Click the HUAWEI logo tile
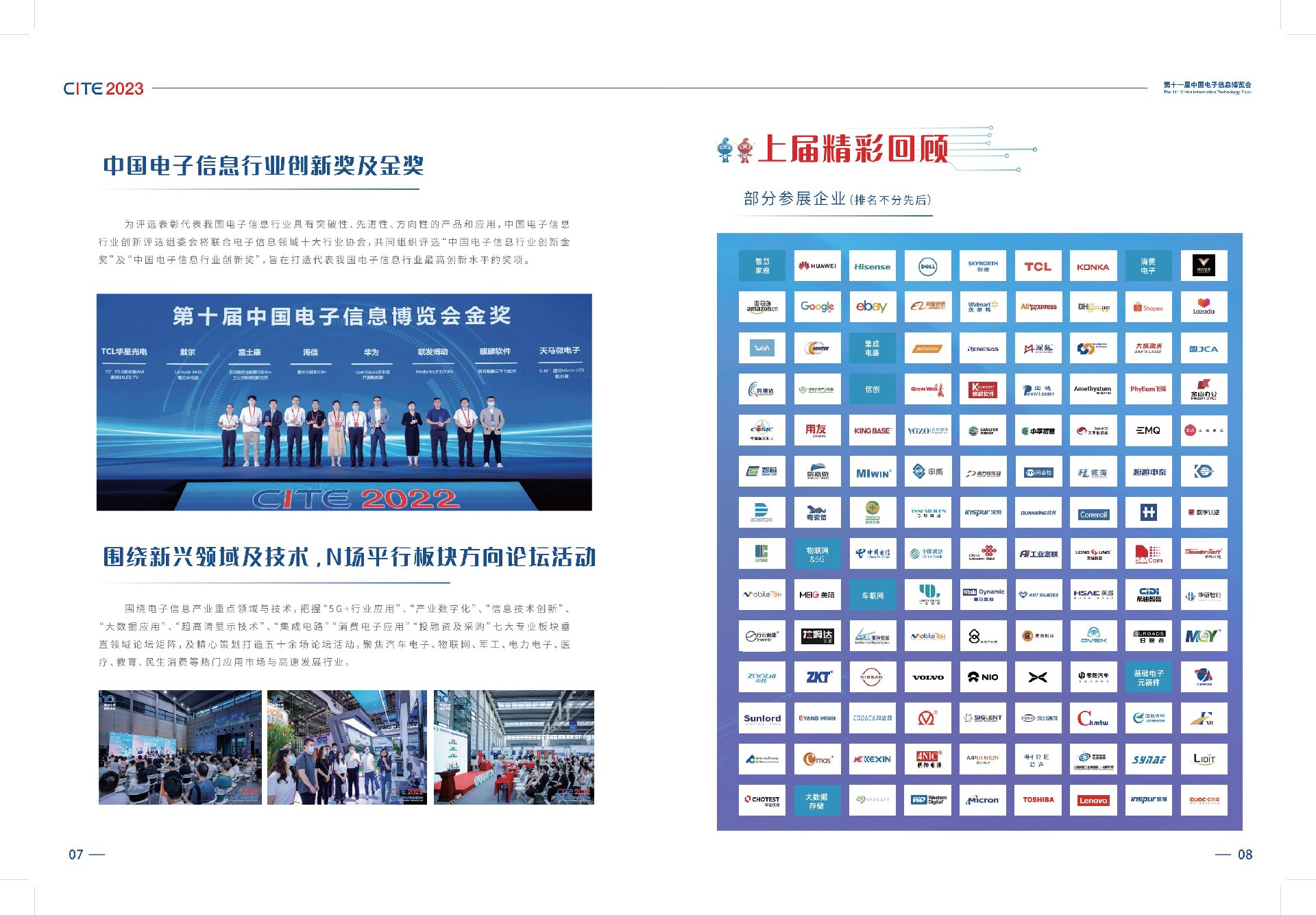The height and width of the screenshot is (915, 1316). coord(817,266)
